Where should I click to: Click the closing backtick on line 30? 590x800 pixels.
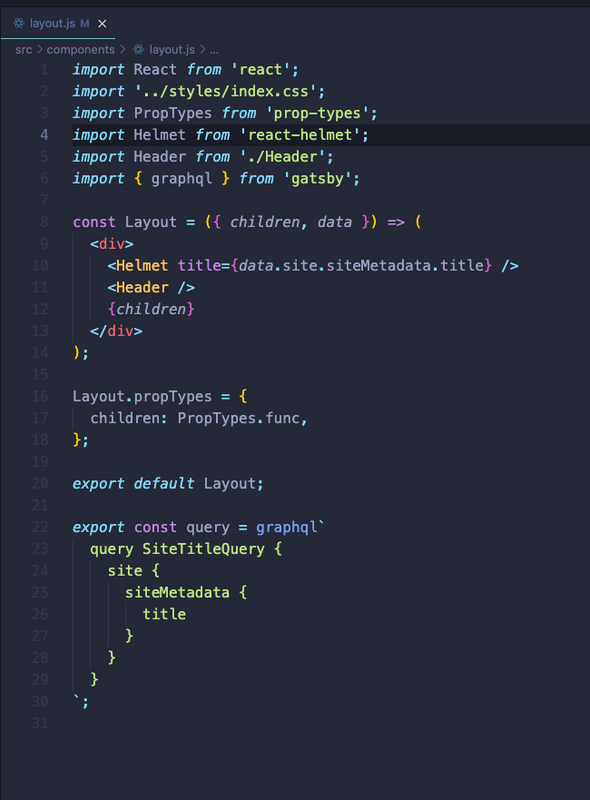click(77, 699)
